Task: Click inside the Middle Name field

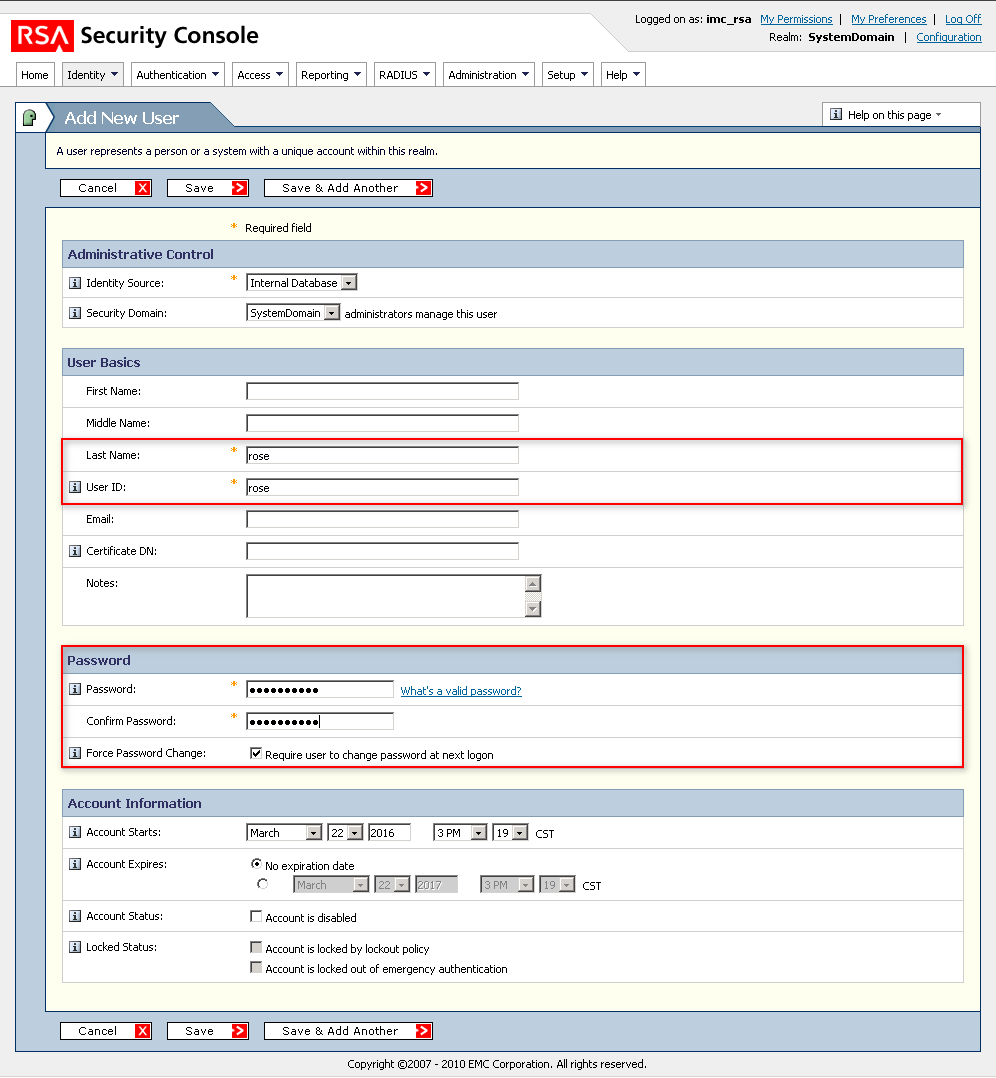Action: point(382,424)
